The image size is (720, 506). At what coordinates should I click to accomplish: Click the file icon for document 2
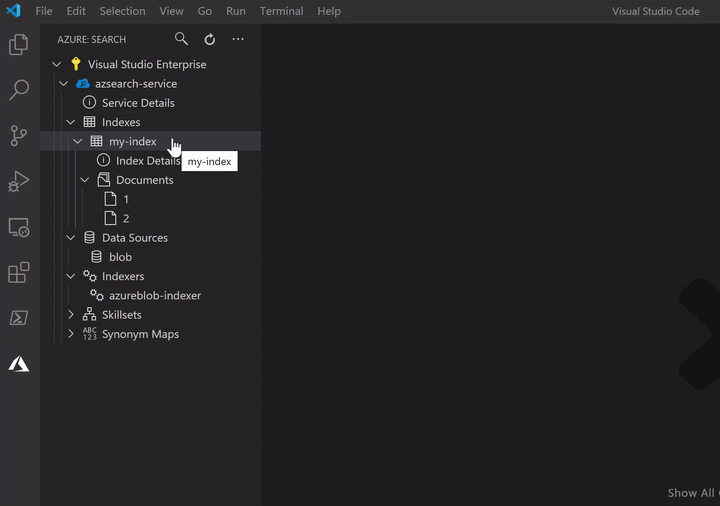click(x=110, y=218)
